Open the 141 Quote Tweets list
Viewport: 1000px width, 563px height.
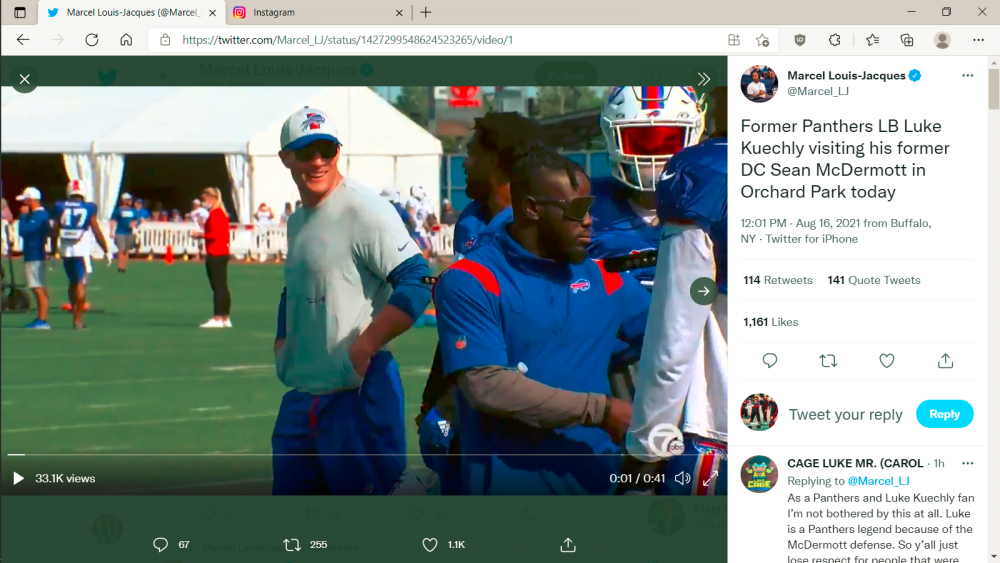[x=874, y=280]
